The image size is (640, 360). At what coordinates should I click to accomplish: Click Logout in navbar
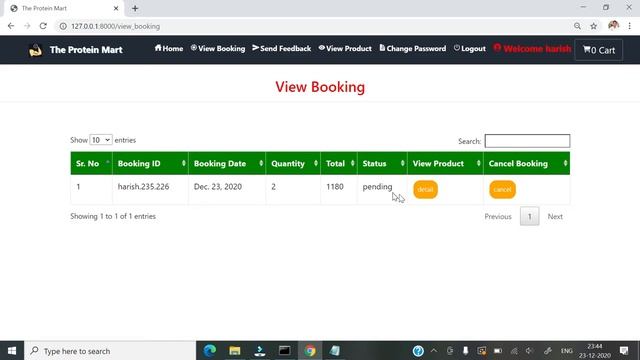pyautogui.click(x=470, y=48)
